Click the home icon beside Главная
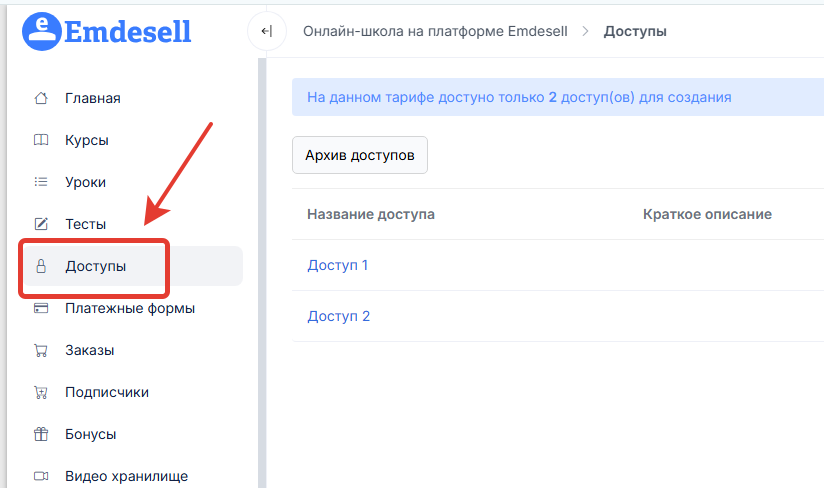 click(x=41, y=98)
